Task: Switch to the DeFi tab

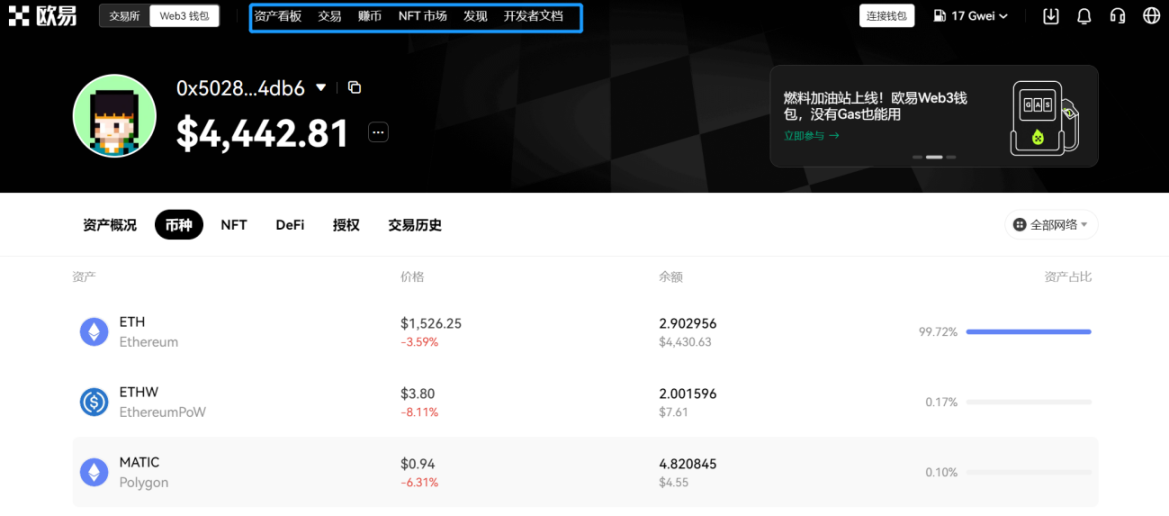Action: (290, 225)
